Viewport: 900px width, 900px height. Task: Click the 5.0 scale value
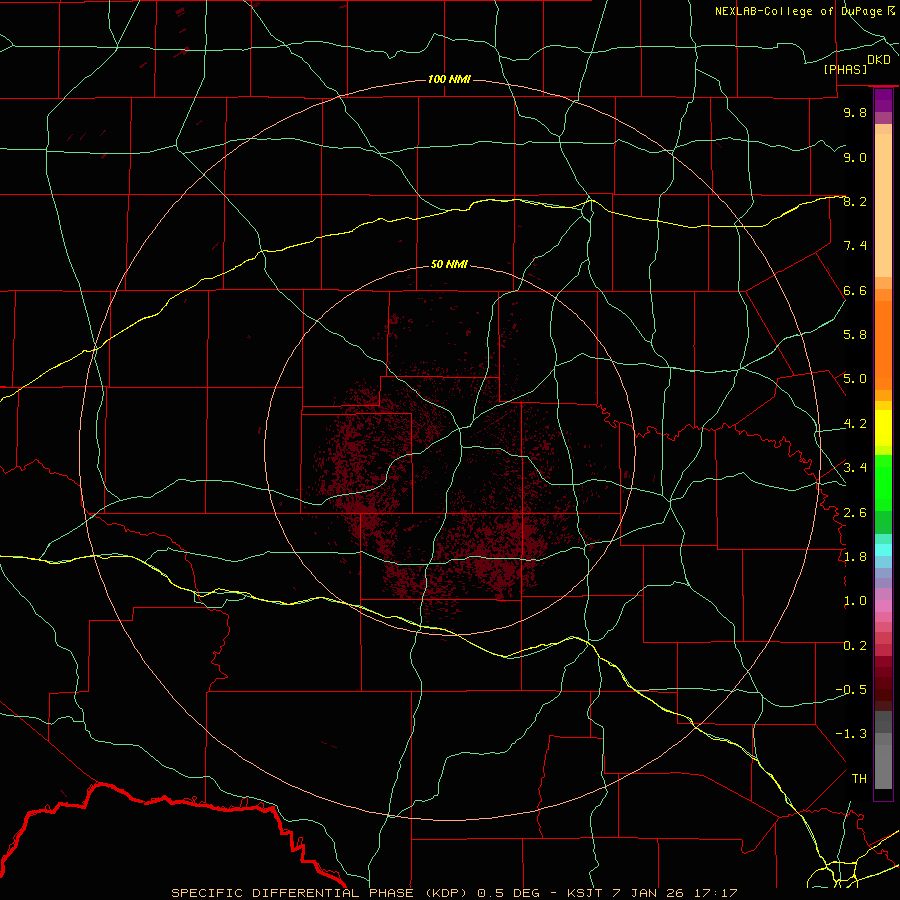point(855,379)
